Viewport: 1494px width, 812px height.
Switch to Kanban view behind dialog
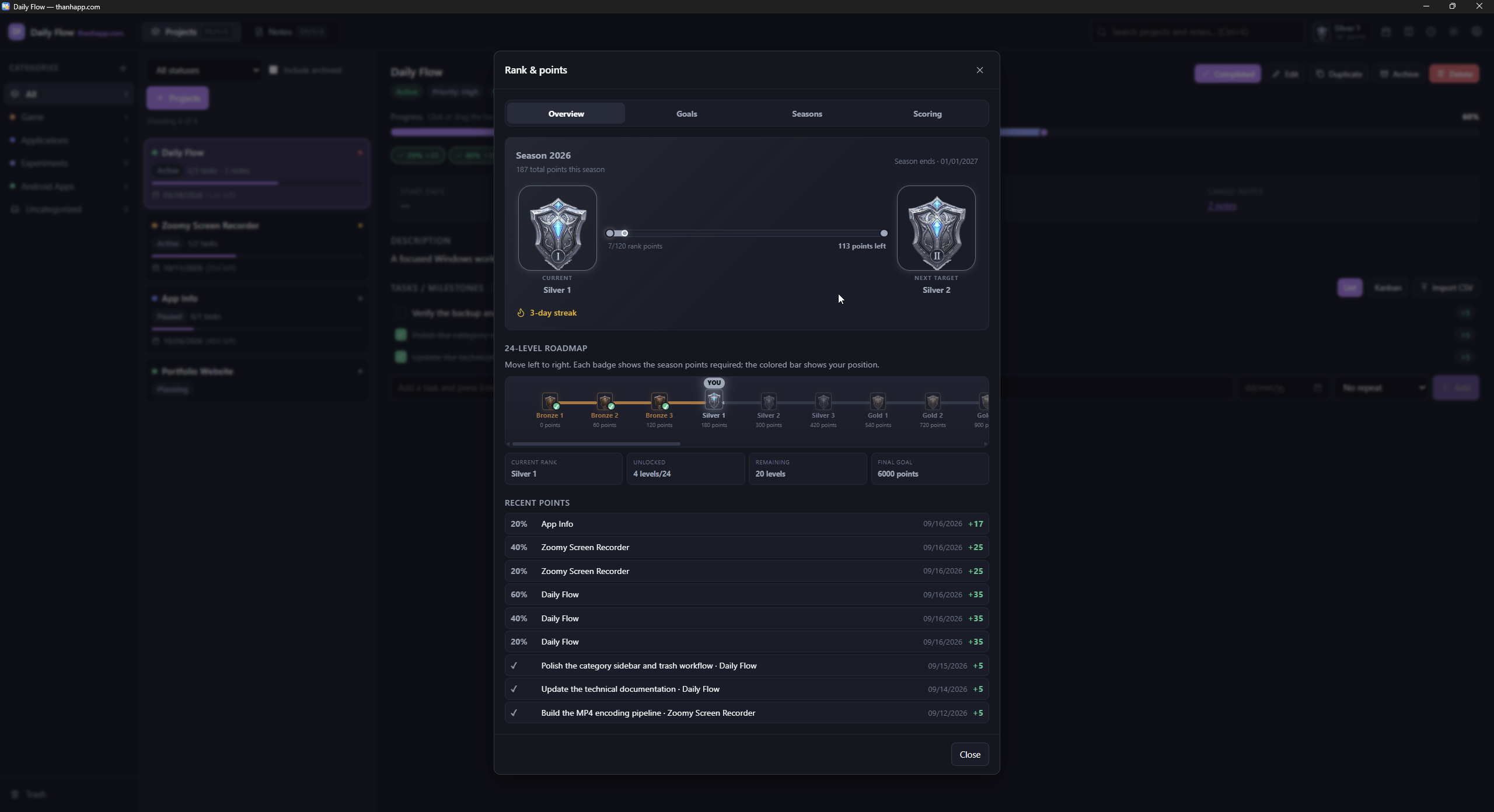[x=1387, y=288]
